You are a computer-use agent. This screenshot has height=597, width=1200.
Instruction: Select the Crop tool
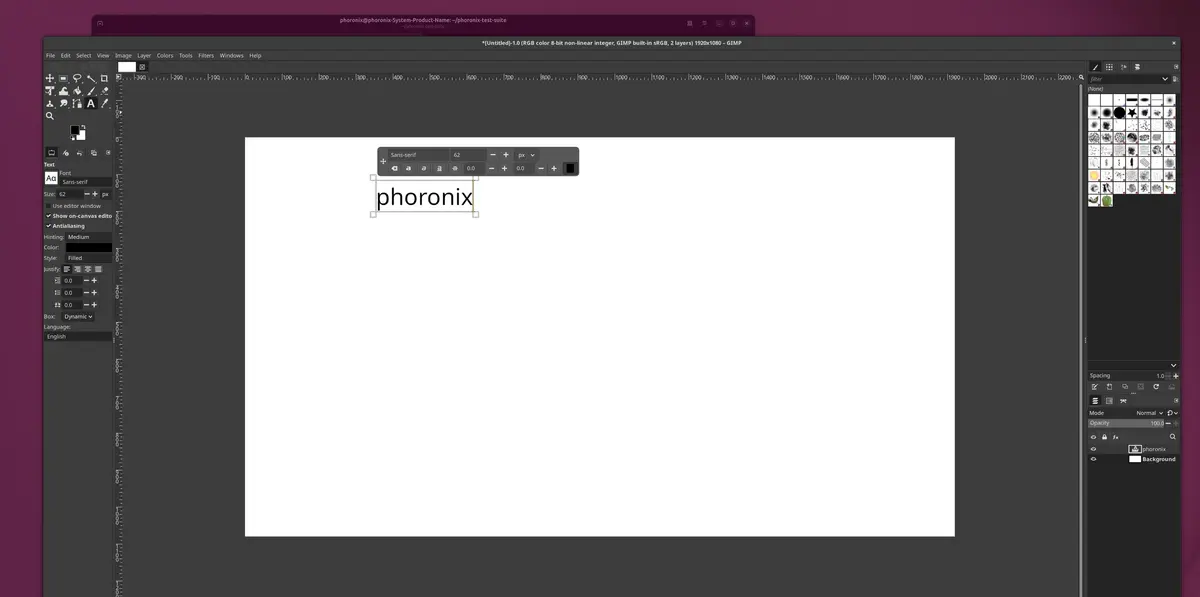pyautogui.click(x=104, y=78)
